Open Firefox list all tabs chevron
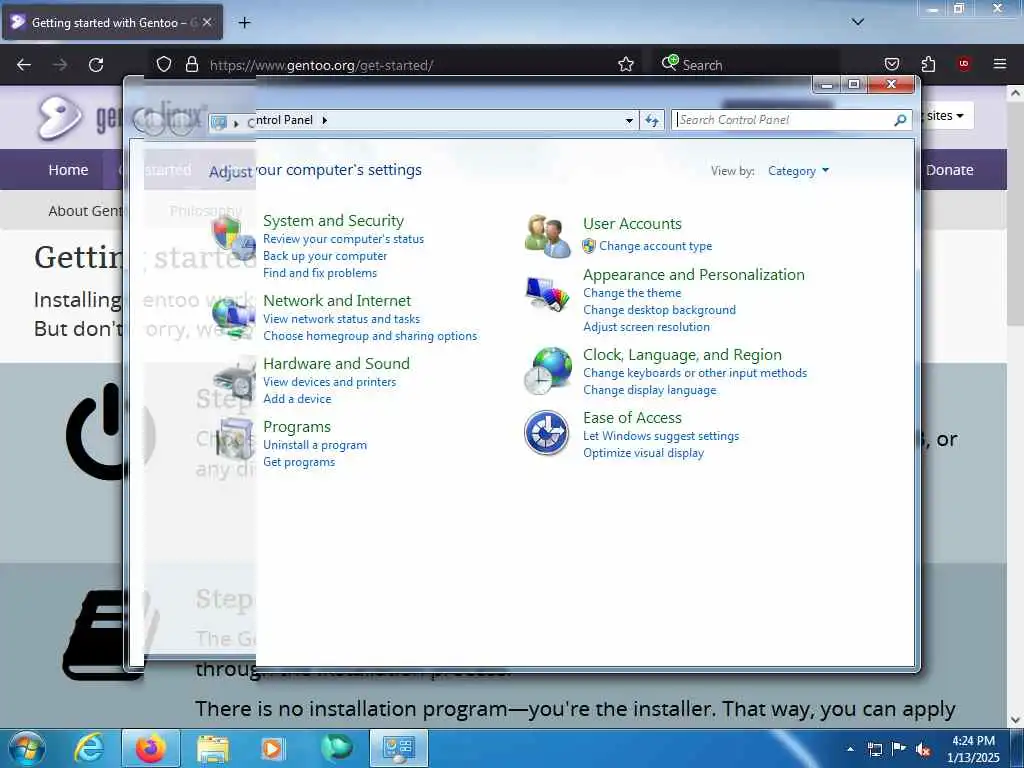 coord(857,22)
